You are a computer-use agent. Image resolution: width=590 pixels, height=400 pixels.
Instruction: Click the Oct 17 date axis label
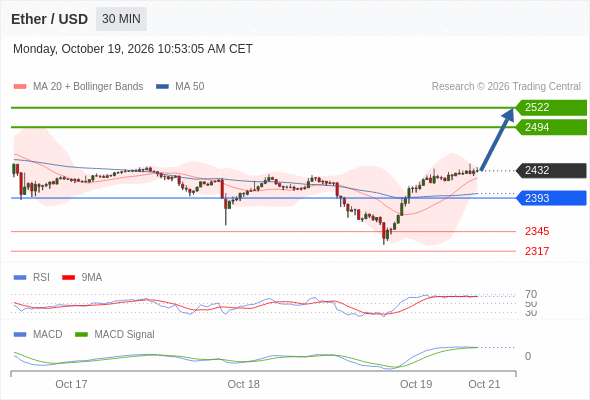pyautogui.click(x=71, y=384)
